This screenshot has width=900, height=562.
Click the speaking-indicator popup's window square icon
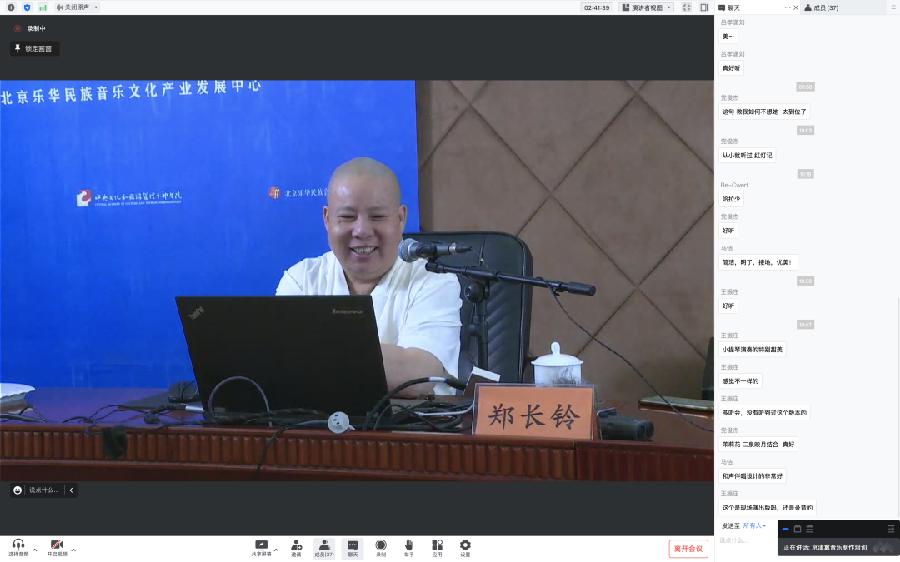pyautogui.click(x=797, y=529)
